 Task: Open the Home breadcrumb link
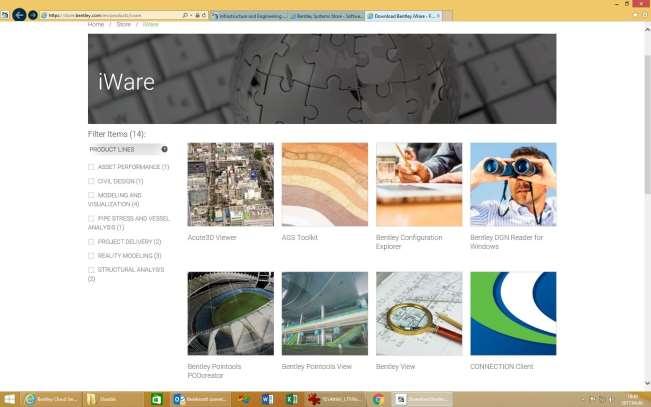pyautogui.click(x=96, y=24)
